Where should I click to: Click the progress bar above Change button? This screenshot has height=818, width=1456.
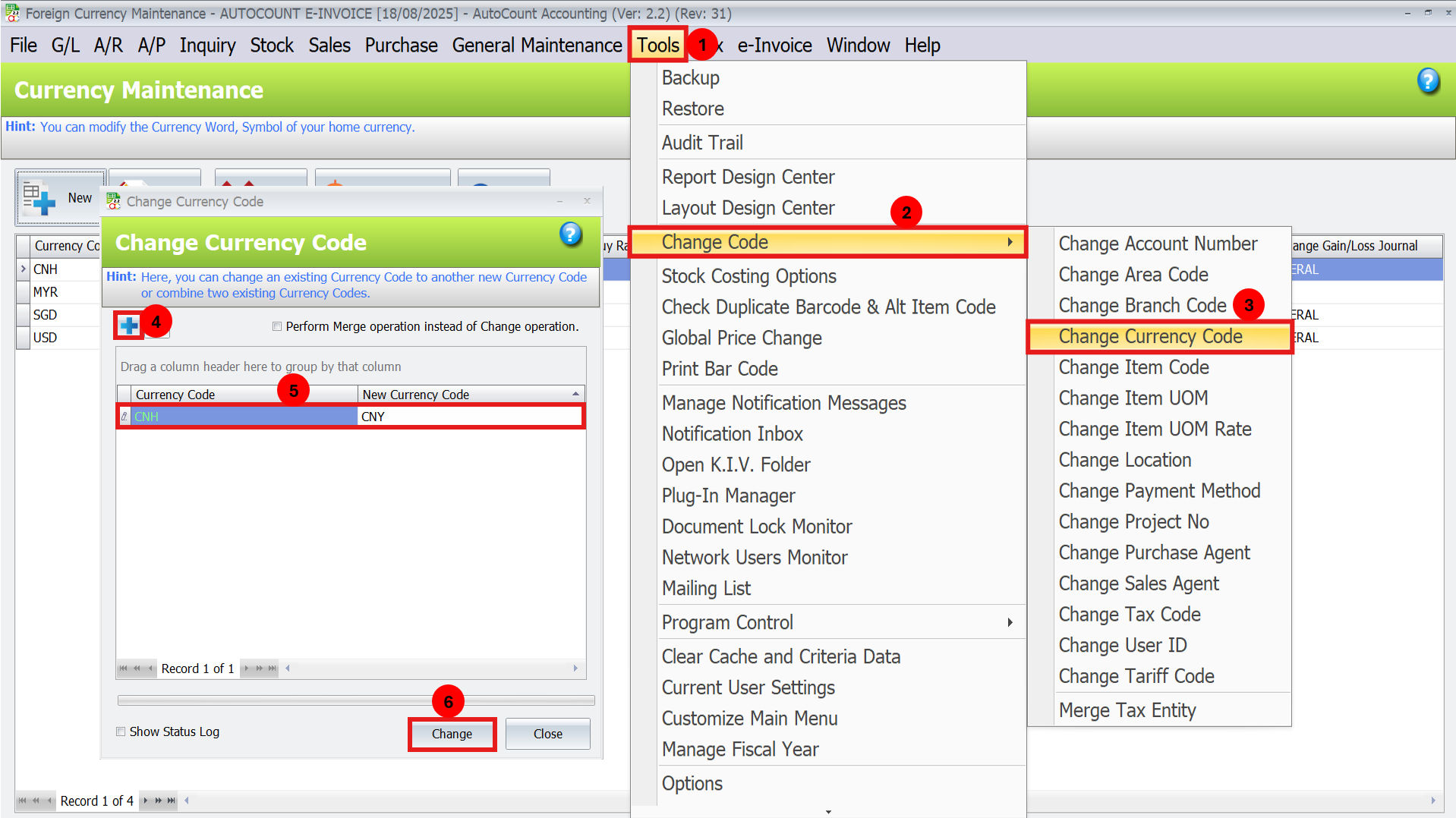click(356, 700)
